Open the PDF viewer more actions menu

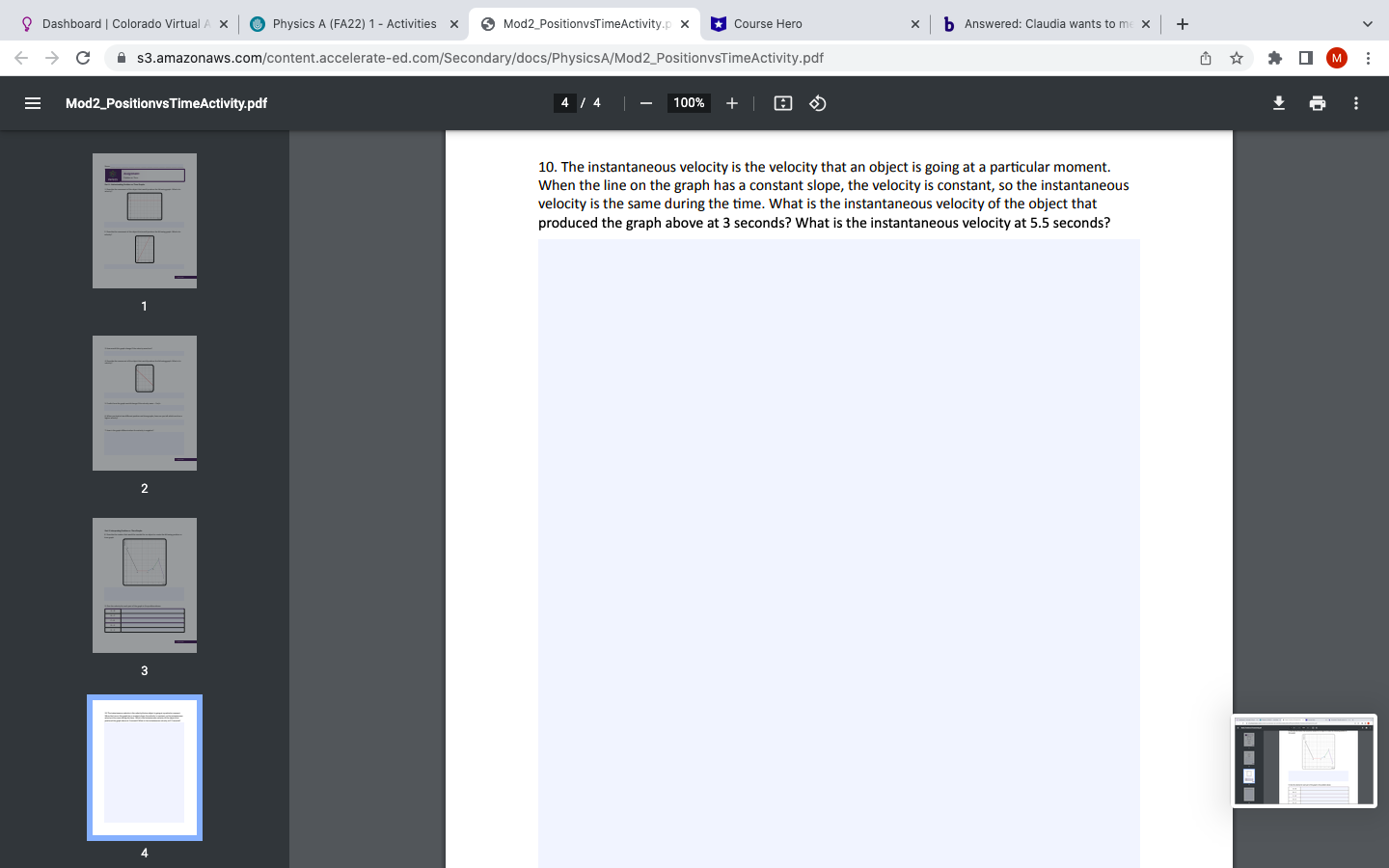pyautogui.click(x=1356, y=103)
